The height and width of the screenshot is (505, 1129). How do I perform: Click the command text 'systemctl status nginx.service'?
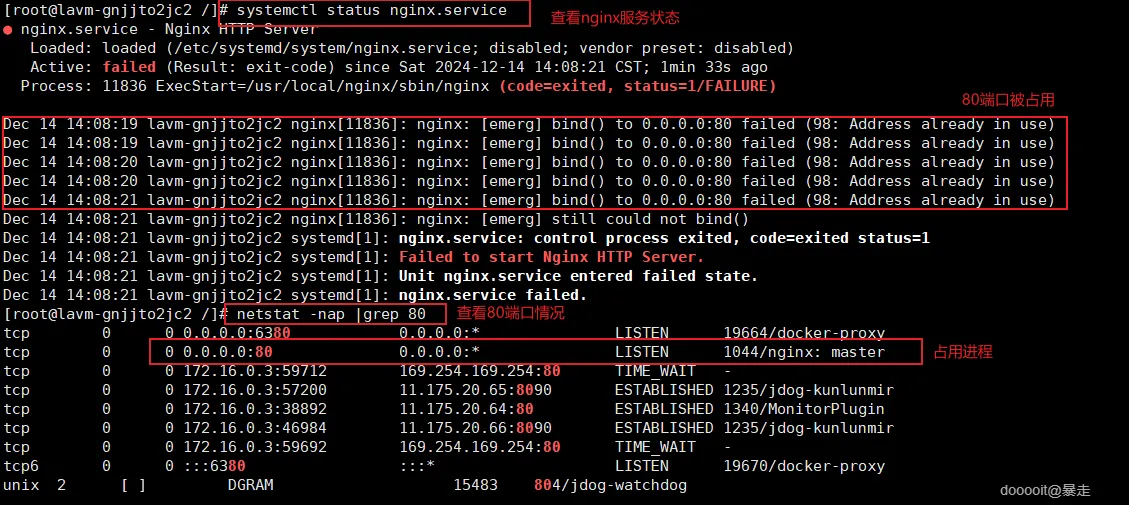(x=371, y=11)
